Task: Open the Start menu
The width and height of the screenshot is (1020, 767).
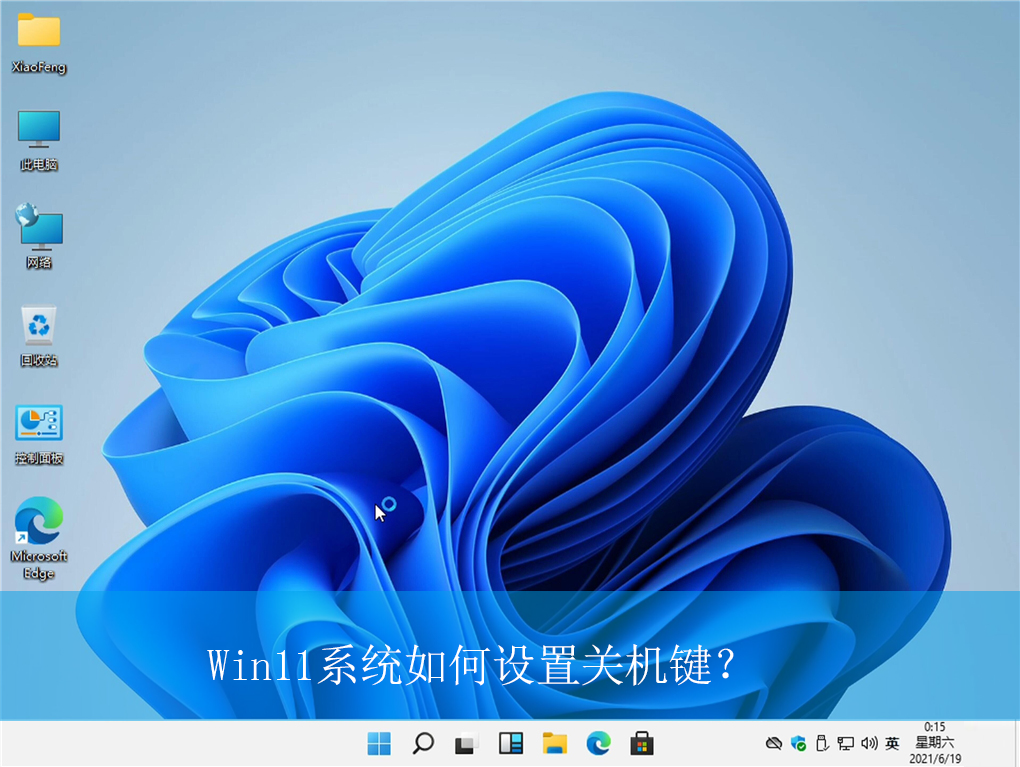Action: click(378, 743)
